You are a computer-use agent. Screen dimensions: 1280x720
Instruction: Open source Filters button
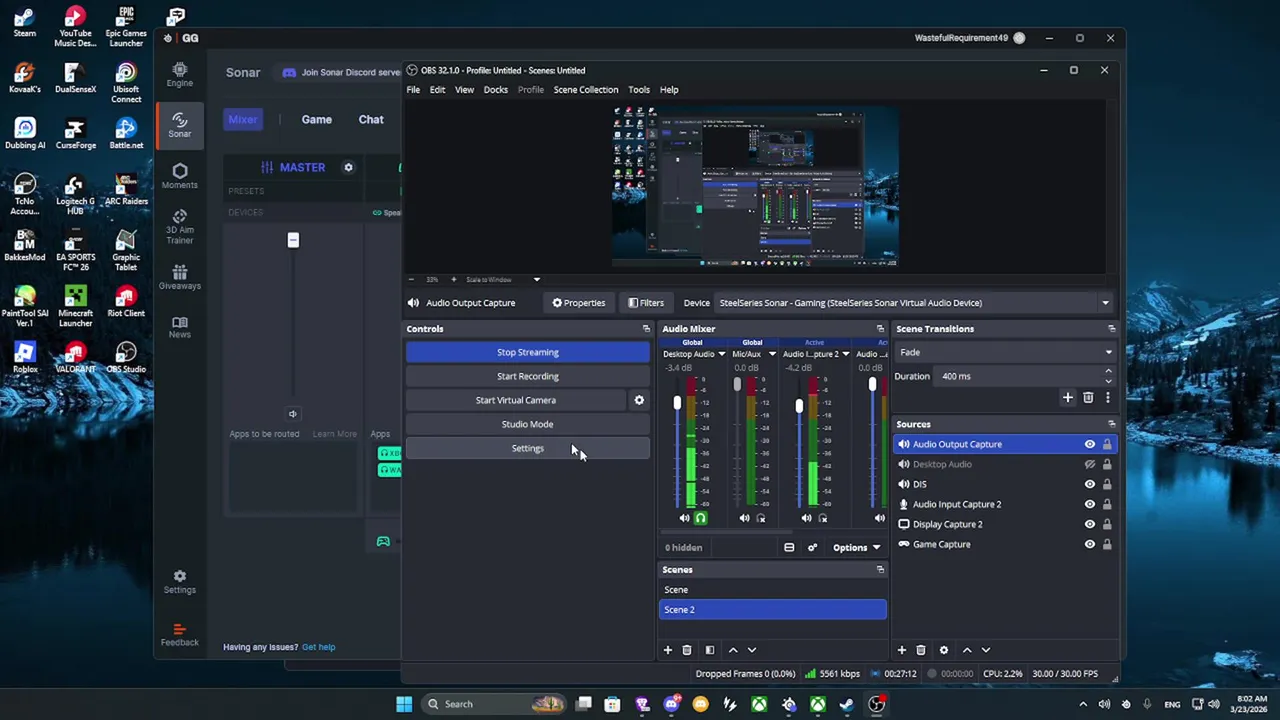[x=645, y=303]
